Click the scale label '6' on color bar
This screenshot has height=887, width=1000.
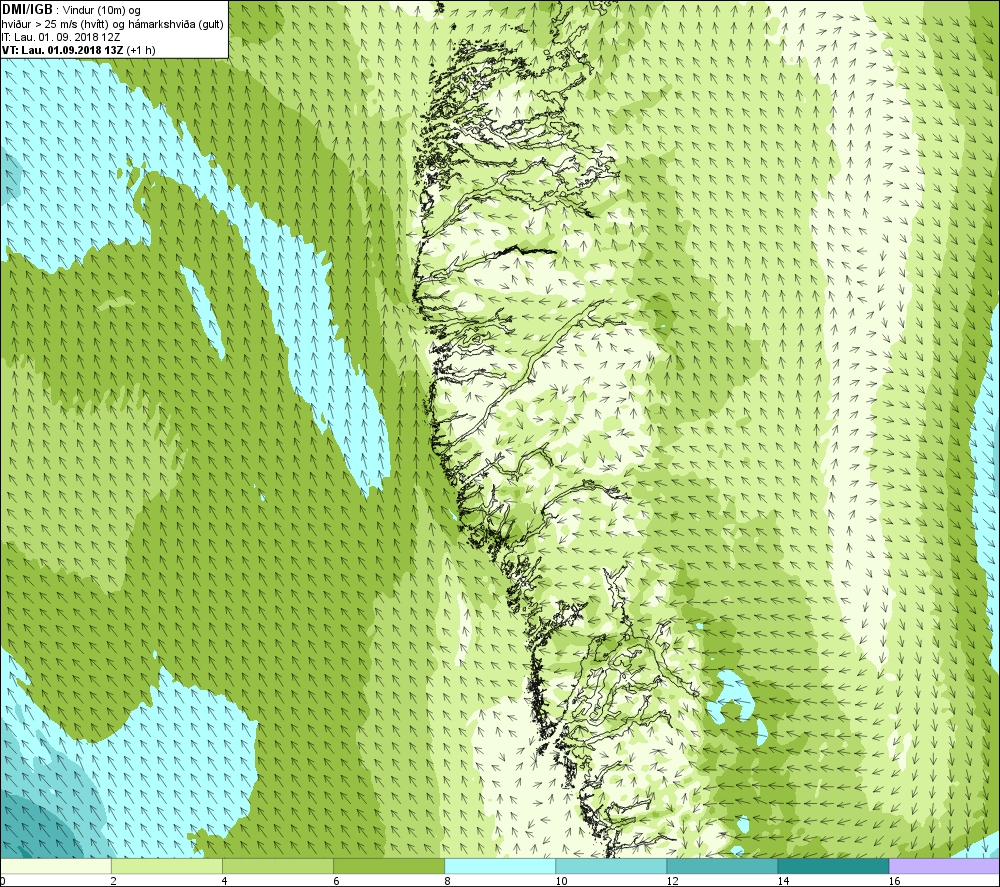pyautogui.click(x=336, y=881)
